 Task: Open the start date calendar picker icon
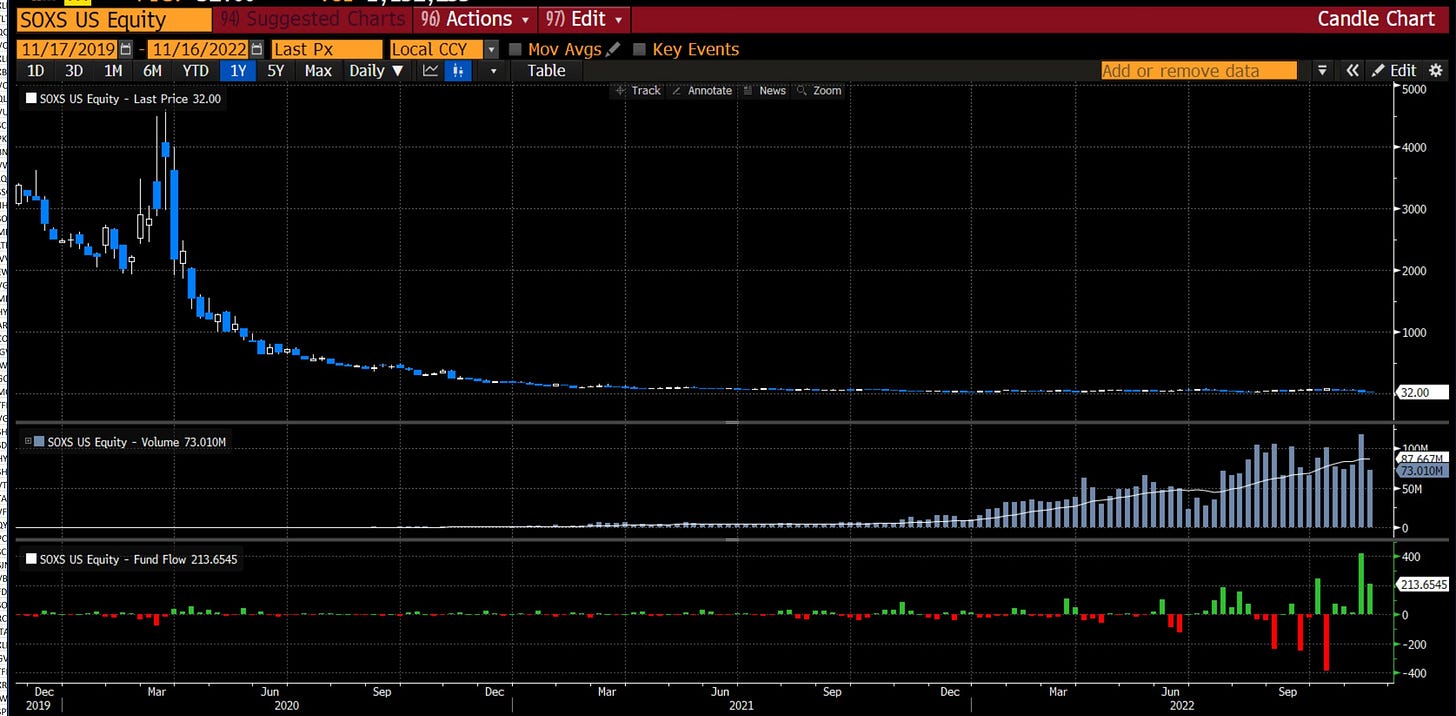[125, 49]
